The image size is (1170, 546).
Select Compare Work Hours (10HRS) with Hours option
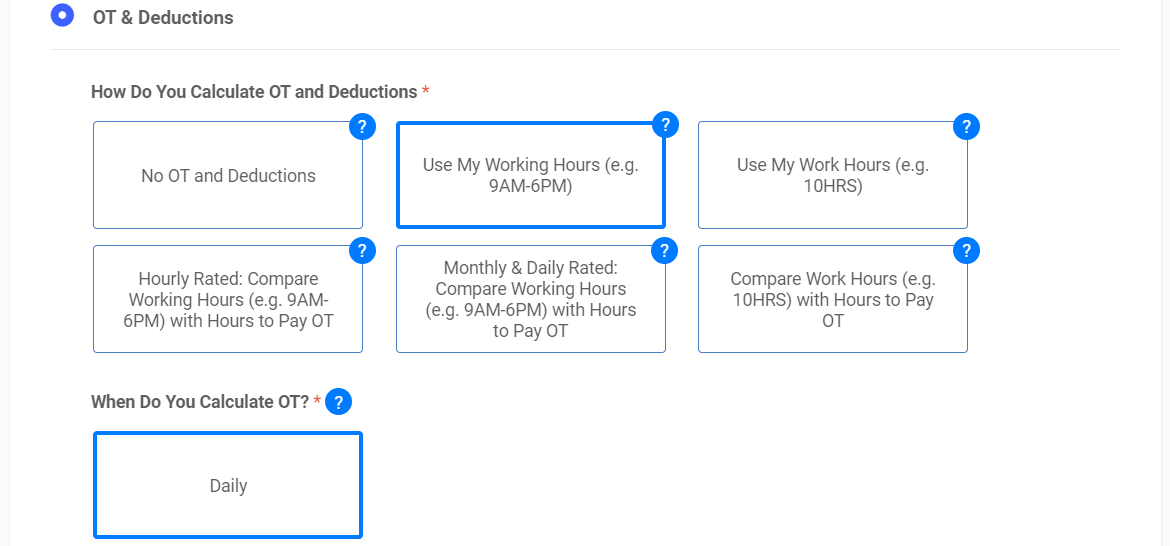[832, 300]
